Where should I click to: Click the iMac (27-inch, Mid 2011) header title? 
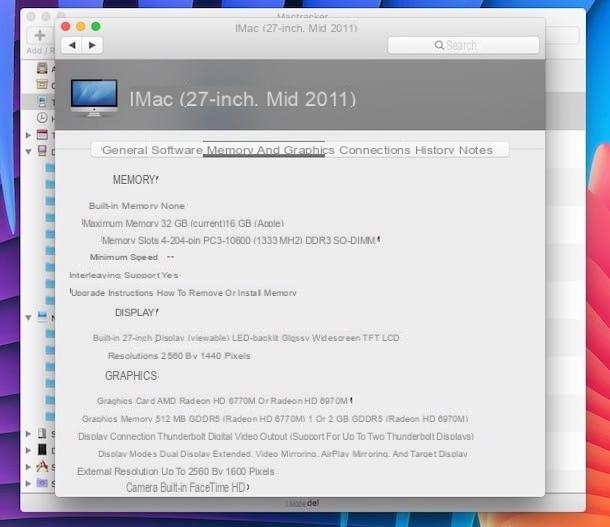[242, 99]
